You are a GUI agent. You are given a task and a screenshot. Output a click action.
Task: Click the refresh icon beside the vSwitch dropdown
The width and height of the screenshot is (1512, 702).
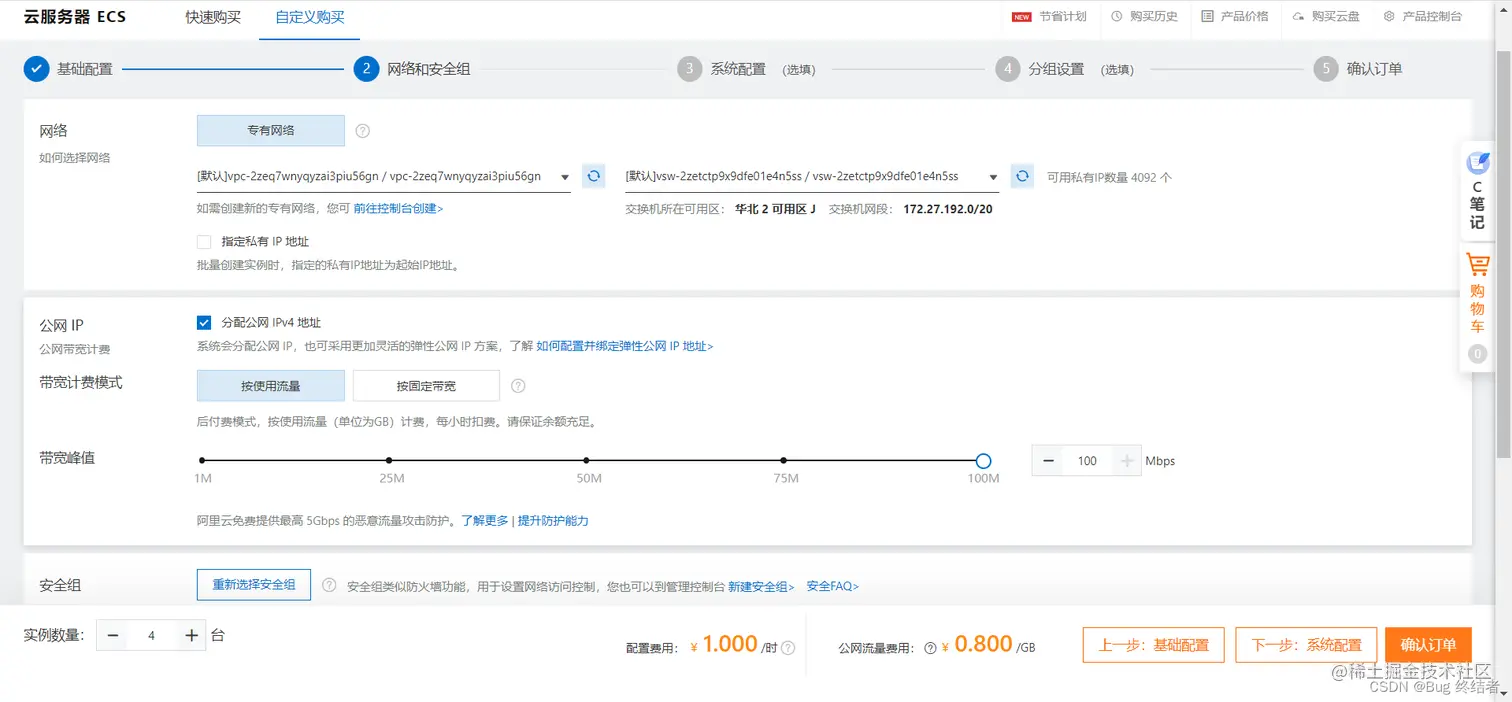coord(1022,176)
